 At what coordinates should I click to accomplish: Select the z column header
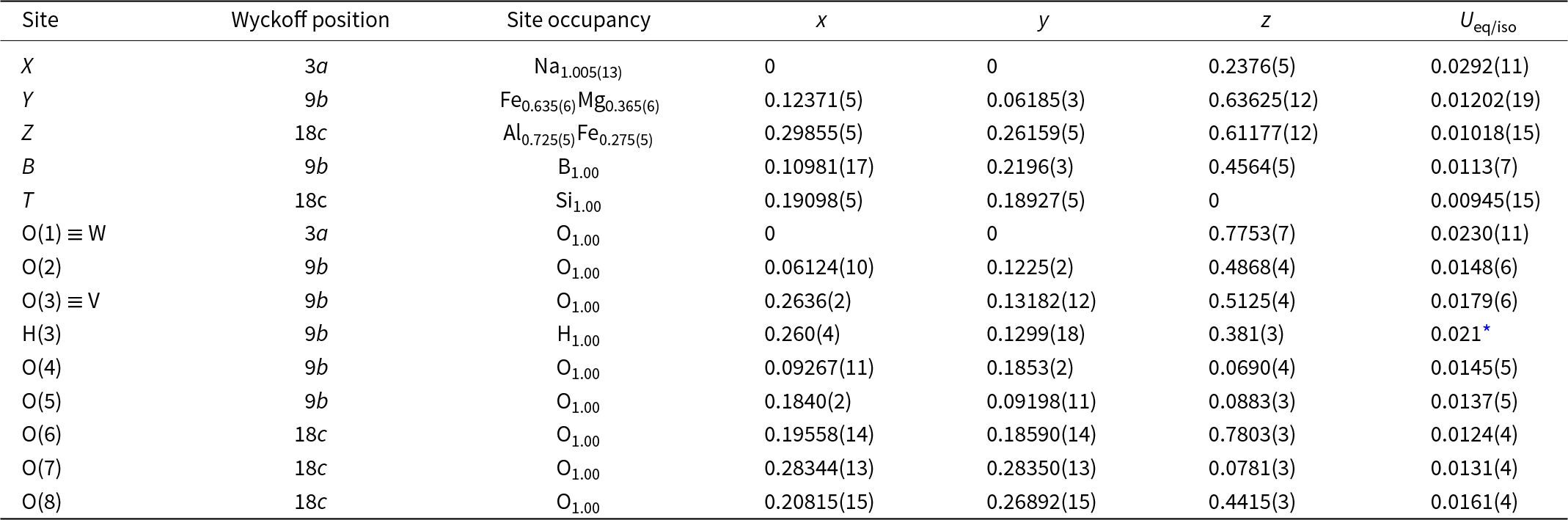[1265, 21]
